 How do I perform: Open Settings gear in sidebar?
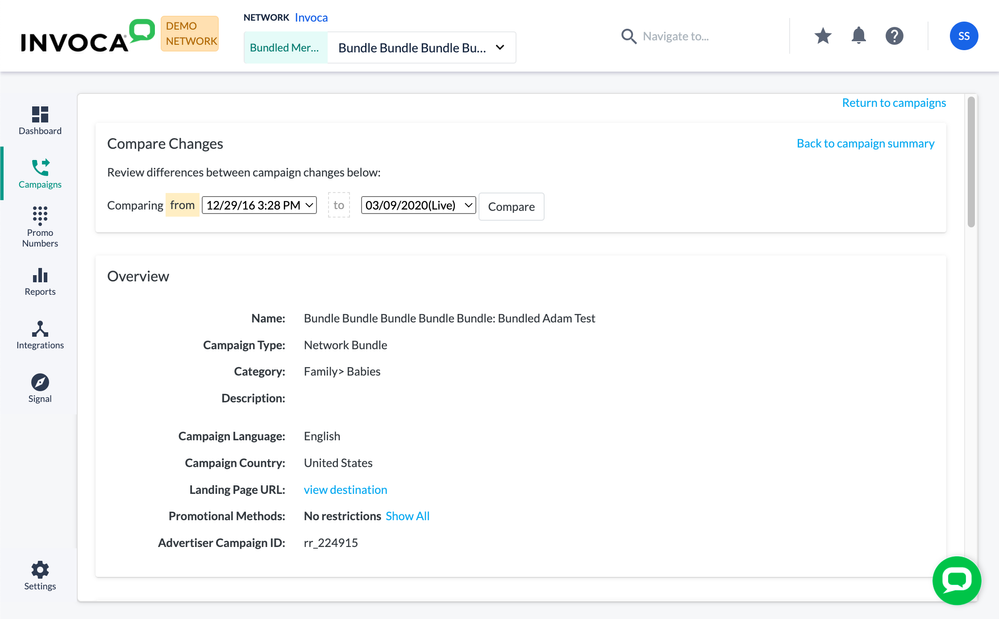click(x=40, y=576)
